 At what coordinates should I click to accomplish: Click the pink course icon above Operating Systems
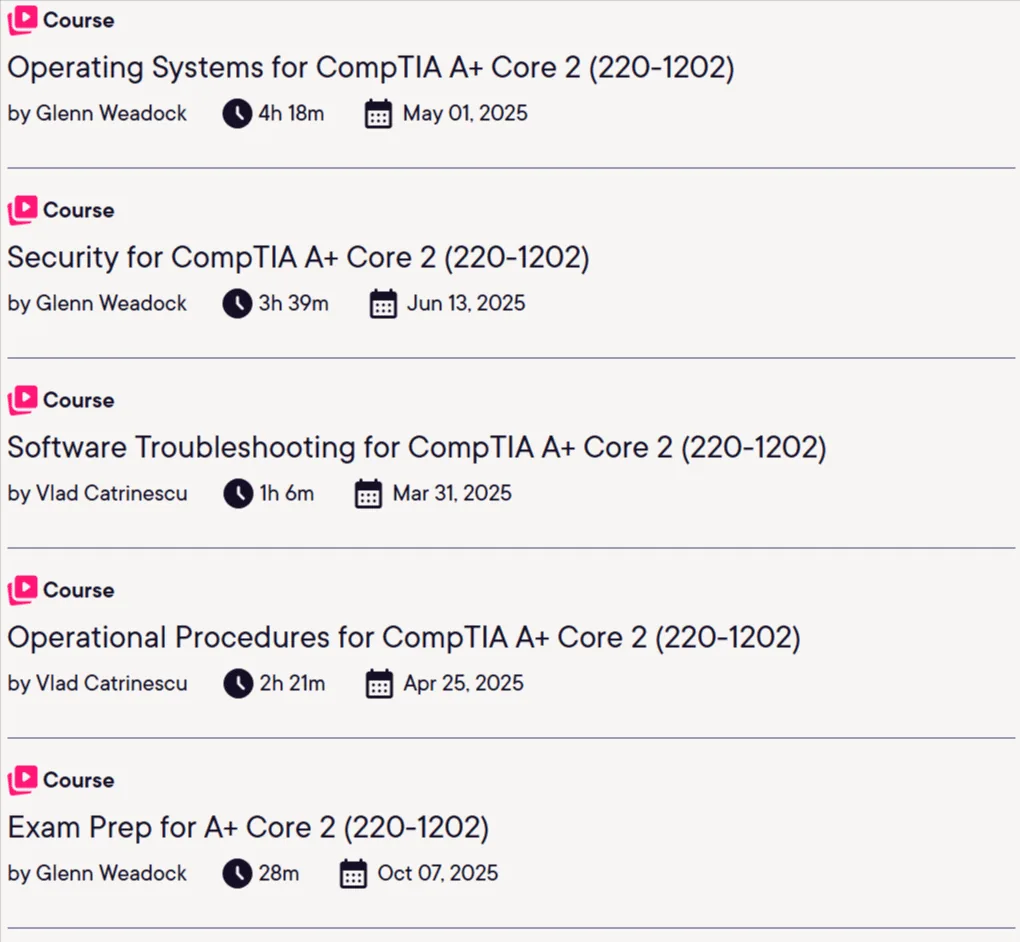(x=22, y=20)
